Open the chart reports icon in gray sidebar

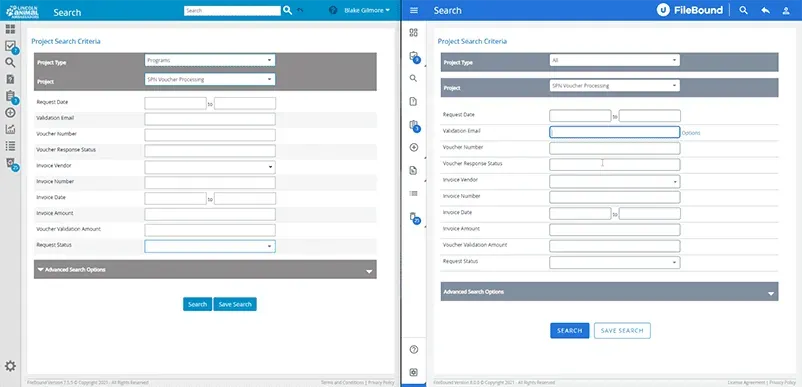[x=10, y=129]
